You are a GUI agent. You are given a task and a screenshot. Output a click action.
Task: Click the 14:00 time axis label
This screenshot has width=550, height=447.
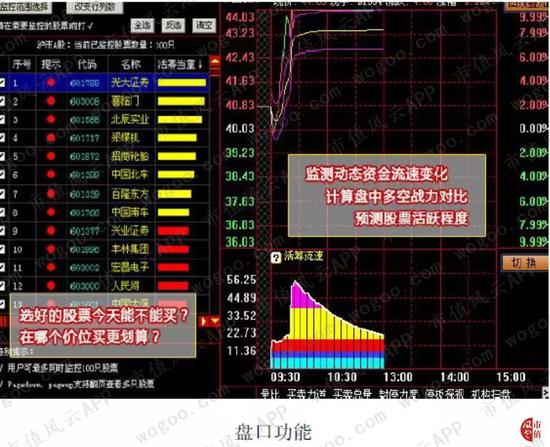pos(455,377)
